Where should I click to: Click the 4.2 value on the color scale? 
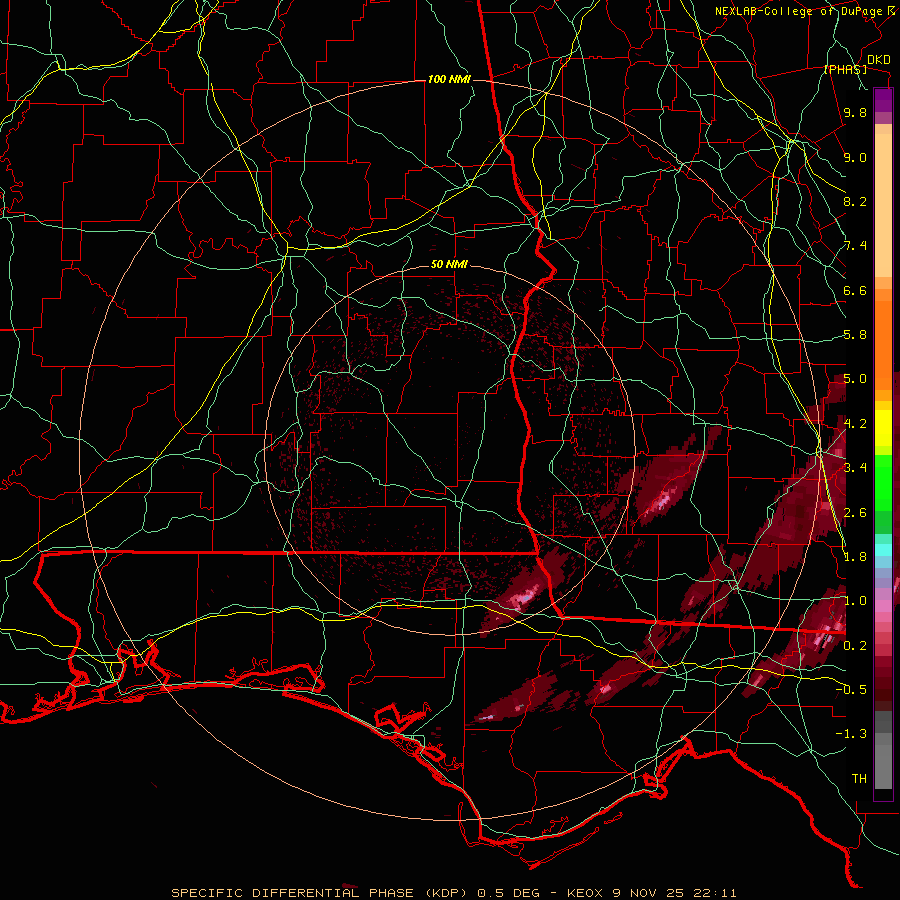coord(855,424)
